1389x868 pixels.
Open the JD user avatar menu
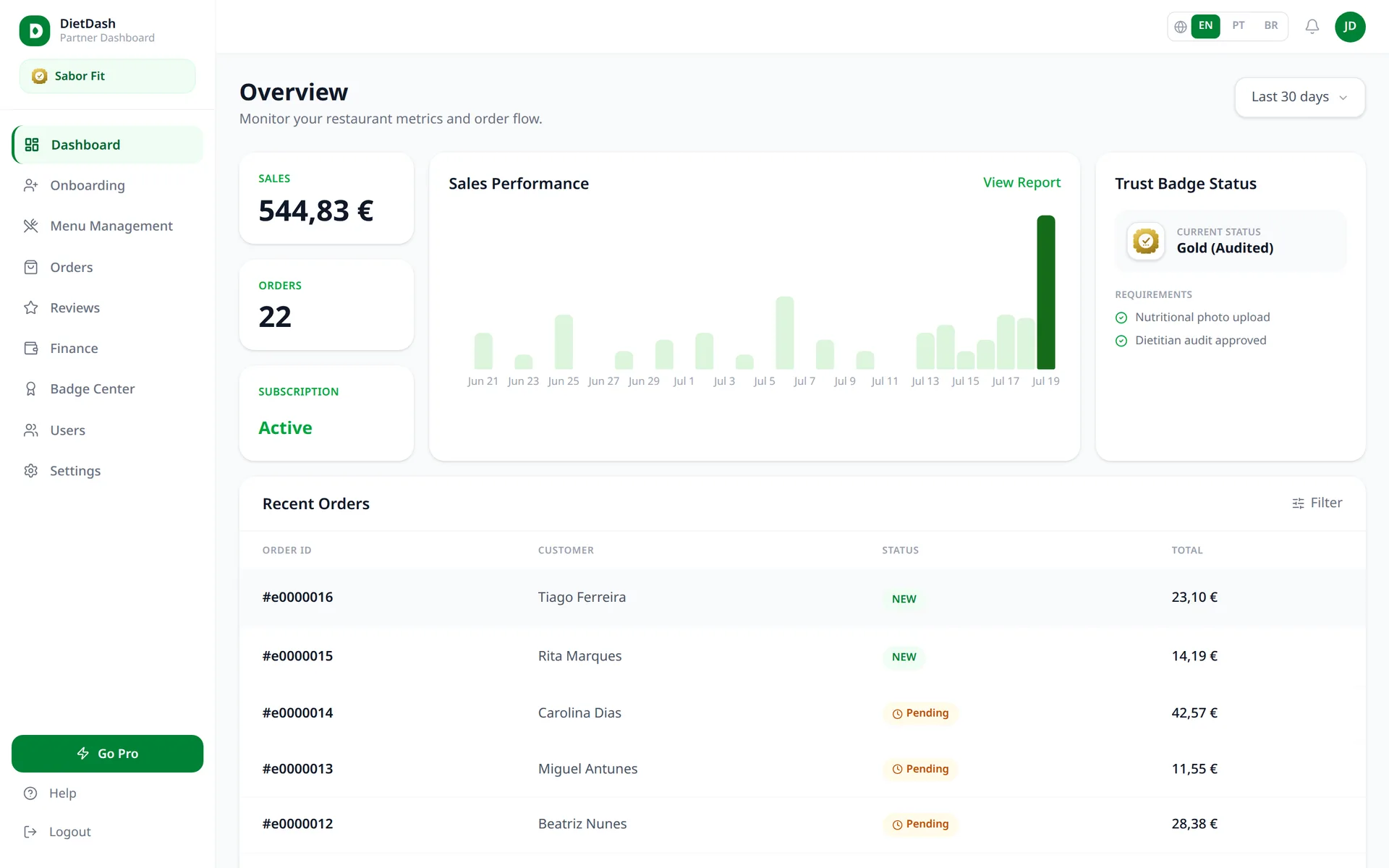1350,27
